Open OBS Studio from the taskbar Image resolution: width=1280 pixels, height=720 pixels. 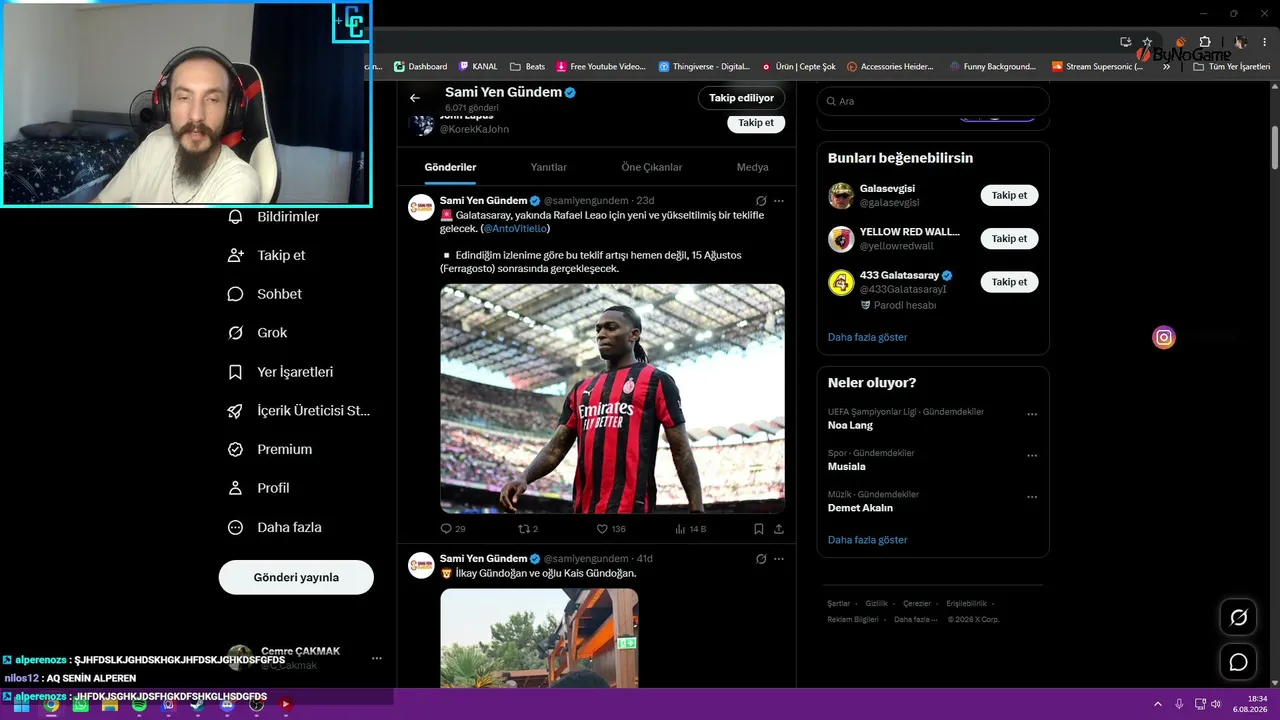256,705
